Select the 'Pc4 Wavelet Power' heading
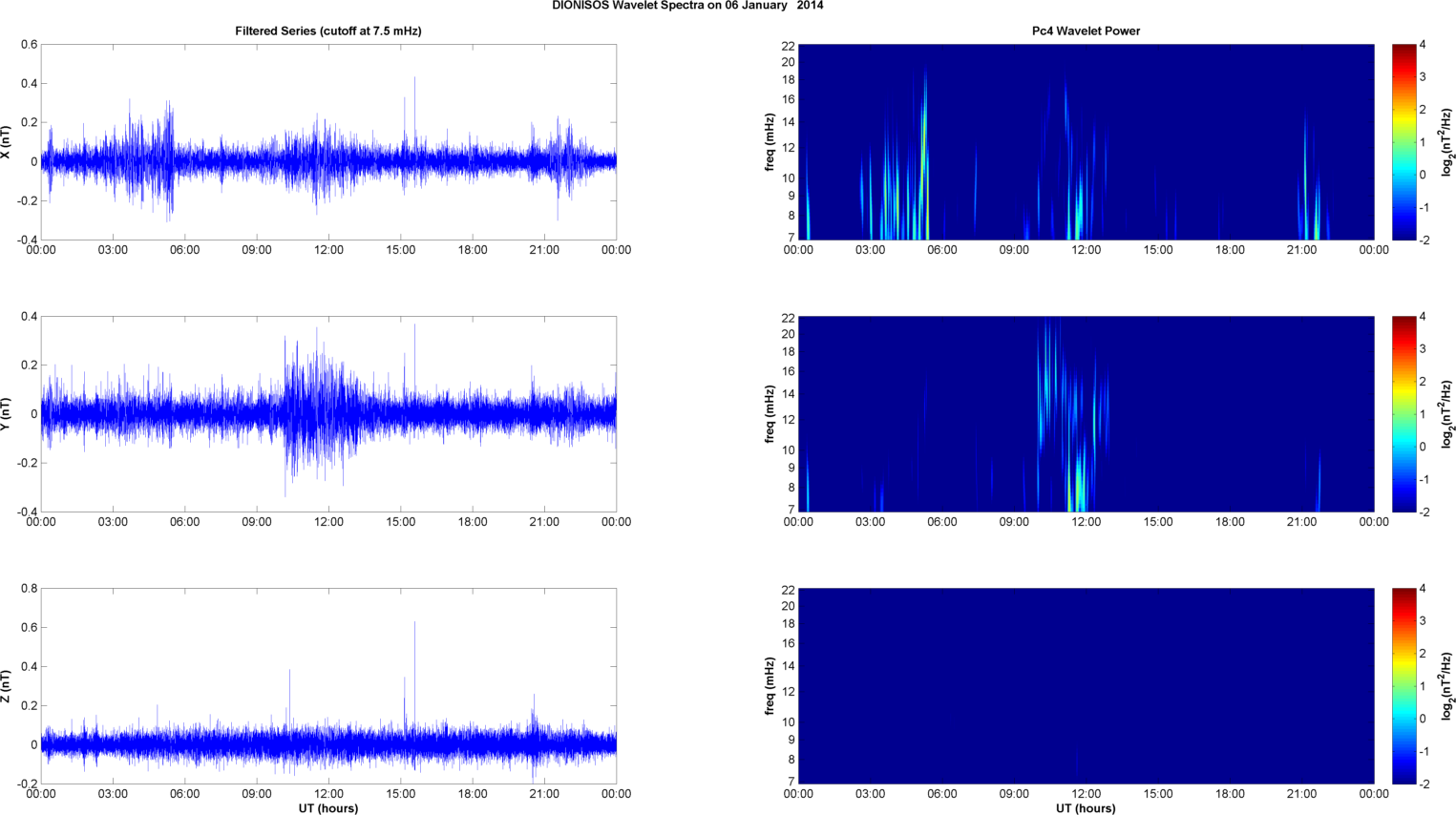The width and height of the screenshot is (1456, 815). [x=1086, y=31]
